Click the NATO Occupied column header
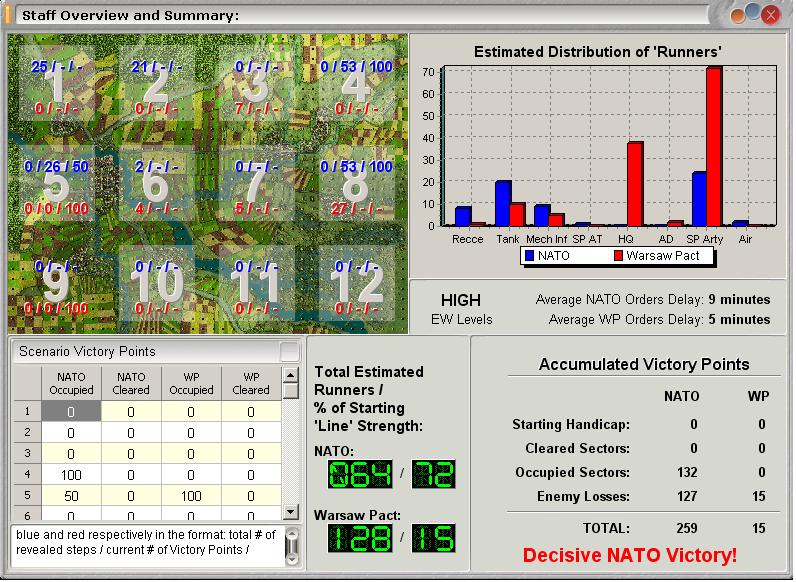This screenshot has width=796, height=582. click(x=71, y=383)
